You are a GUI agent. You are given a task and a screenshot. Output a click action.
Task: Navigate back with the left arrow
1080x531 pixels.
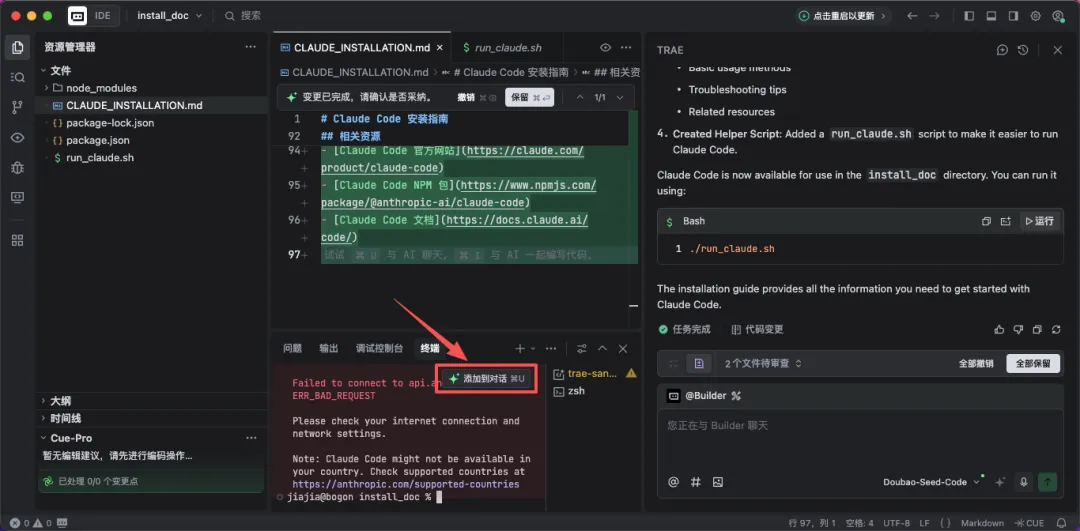pos(913,16)
